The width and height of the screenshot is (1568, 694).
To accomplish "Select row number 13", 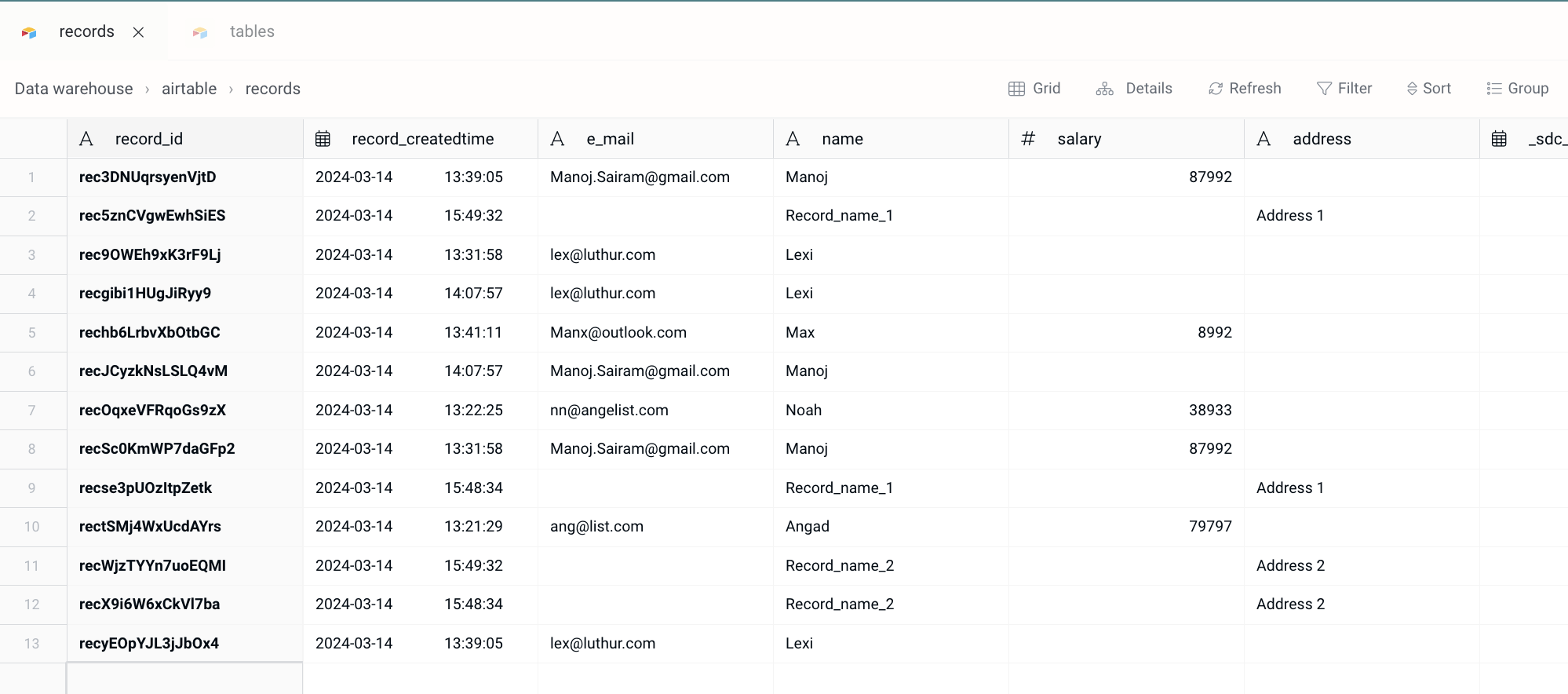I will point(31,644).
